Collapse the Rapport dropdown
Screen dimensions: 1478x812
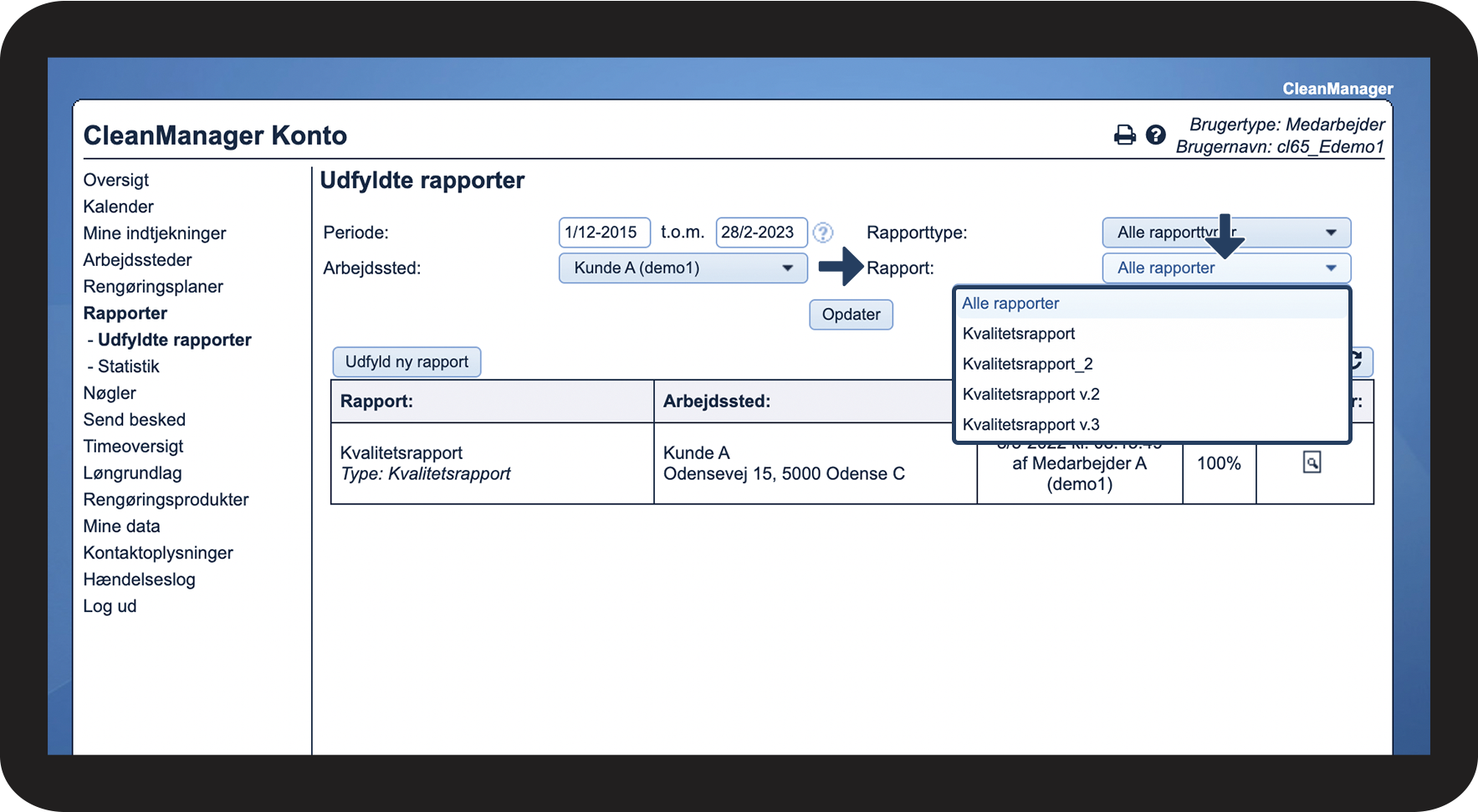coord(1225,268)
